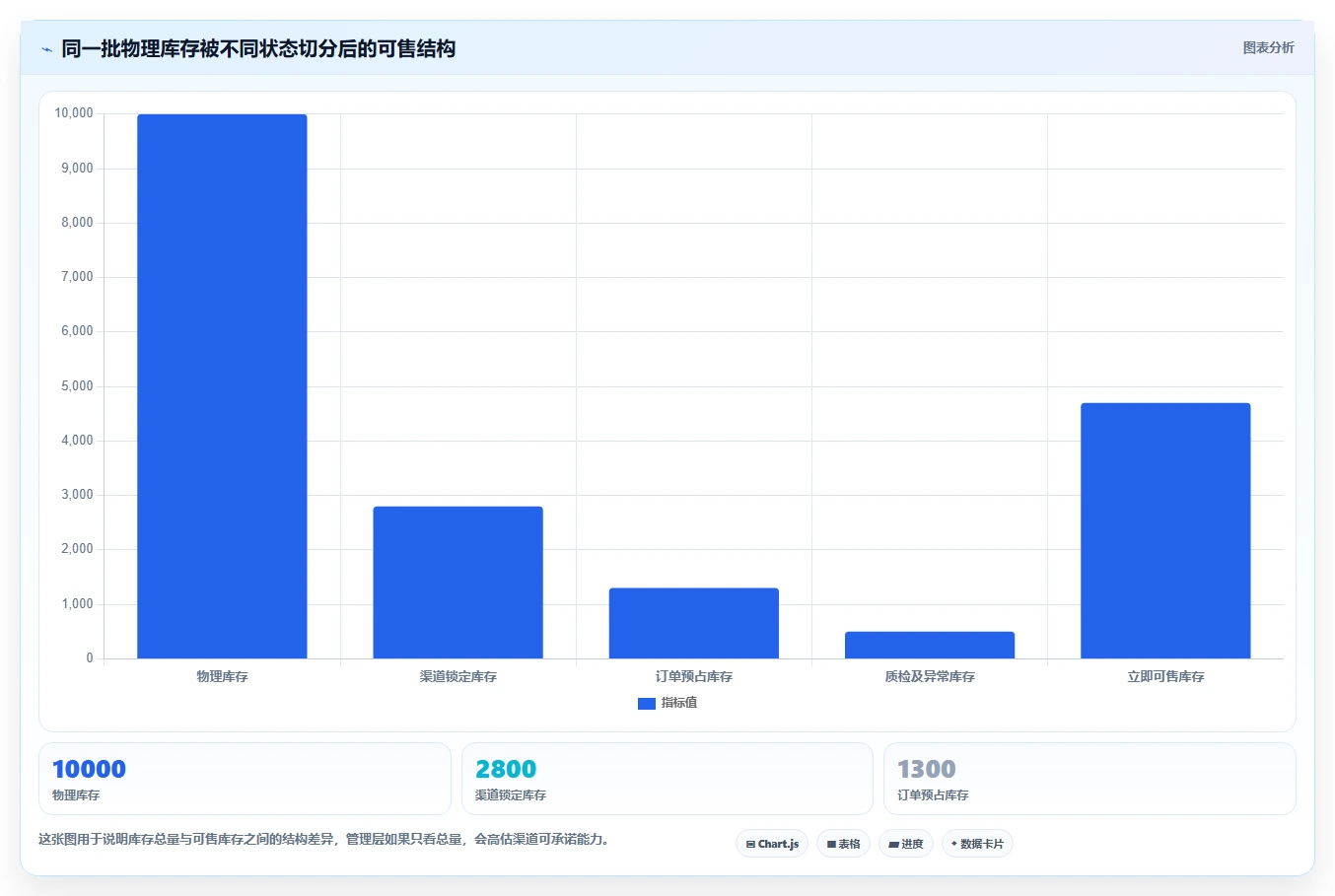Click the 1,000 y-axis tick label
1335x896 pixels.
pos(77,604)
